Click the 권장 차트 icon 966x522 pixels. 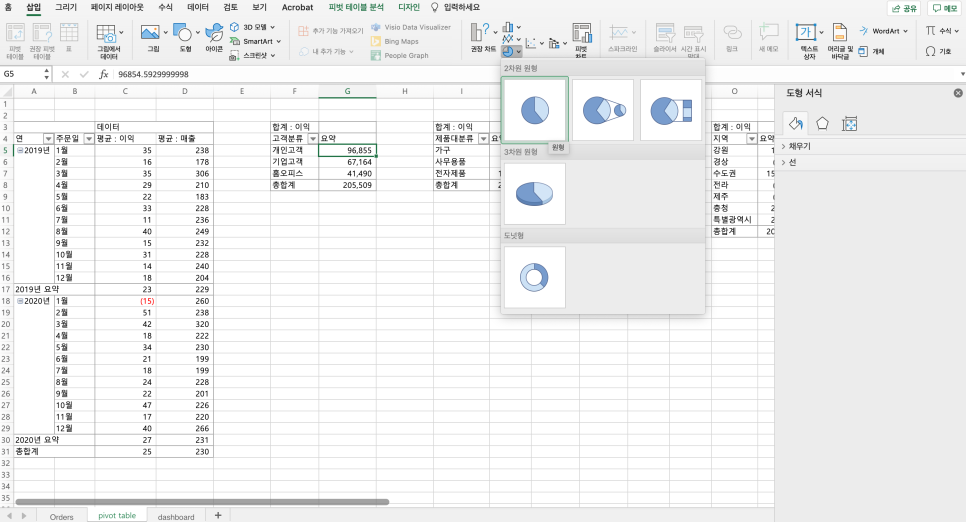click(483, 37)
